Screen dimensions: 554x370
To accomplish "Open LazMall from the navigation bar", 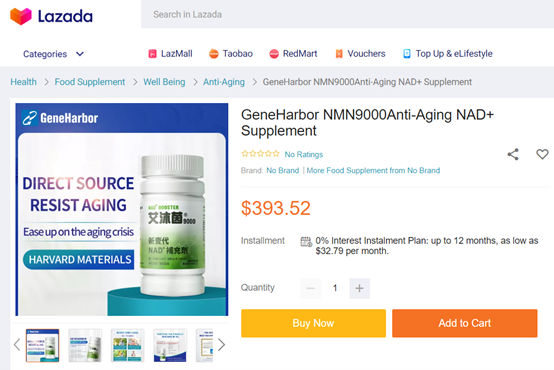I will coord(170,54).
